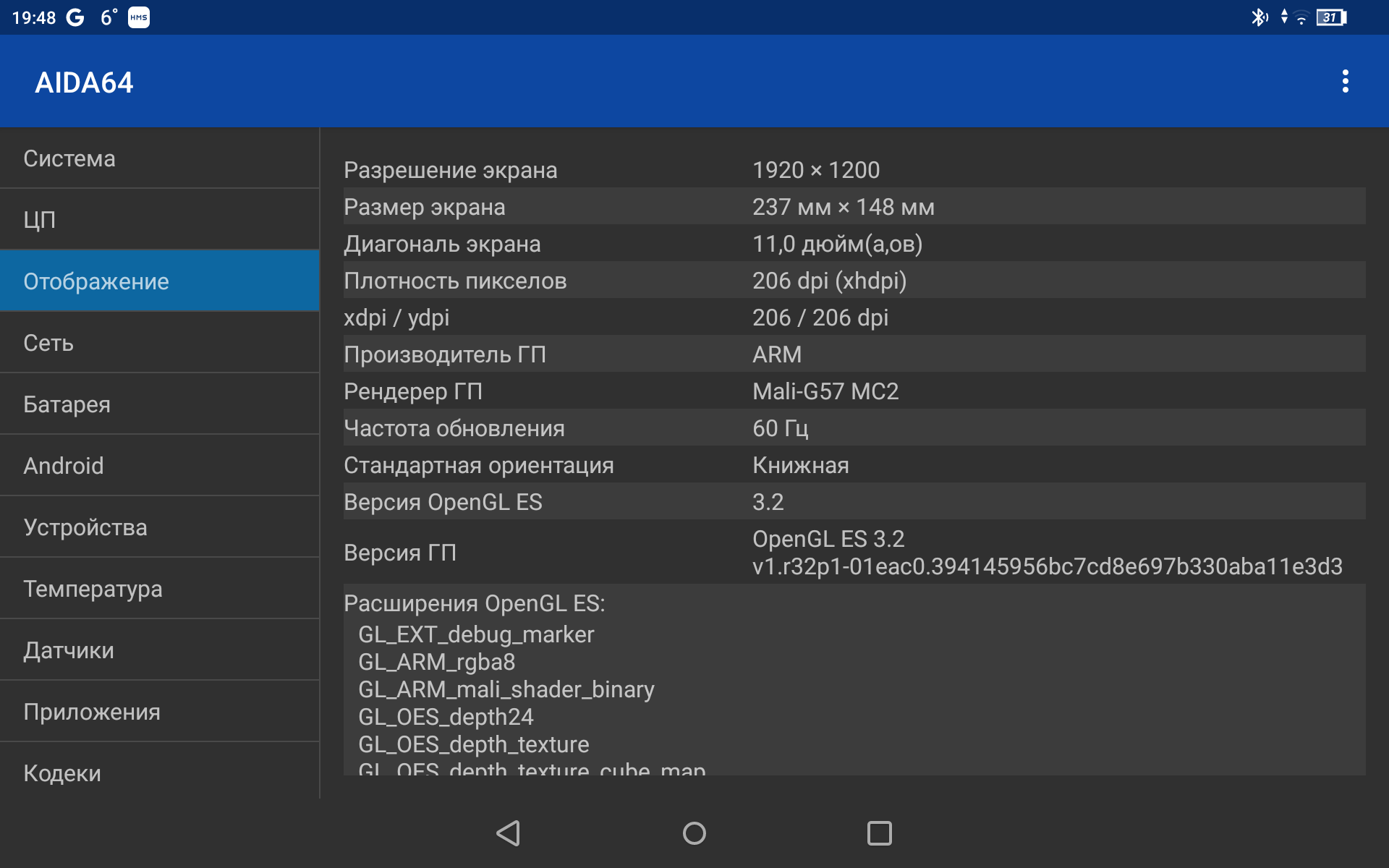Screen dimensions: 1389x868
Task: Tap the Google G icon in the status bar
Action: coord(75,17)
